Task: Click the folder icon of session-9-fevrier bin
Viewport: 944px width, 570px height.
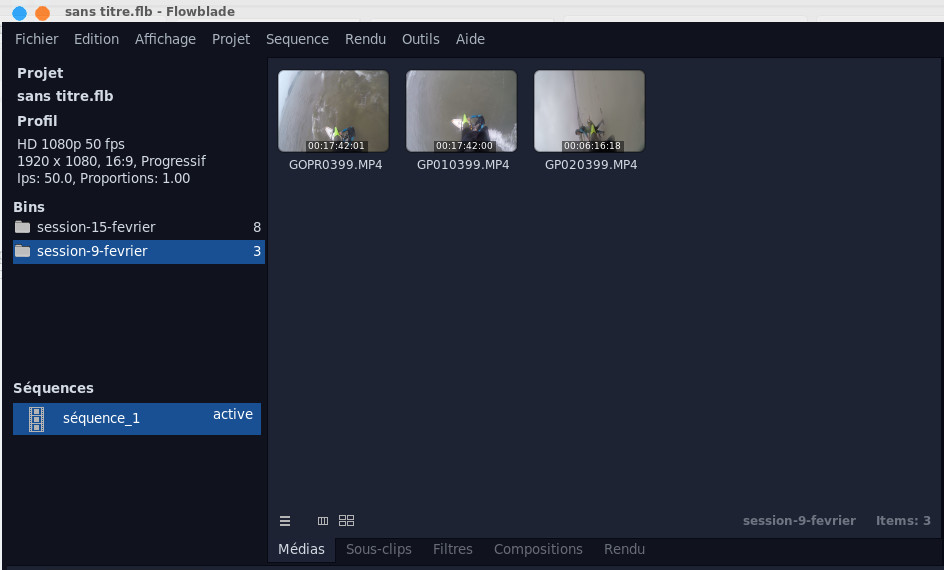Action: pyautogui.click(x=23, y=251)
